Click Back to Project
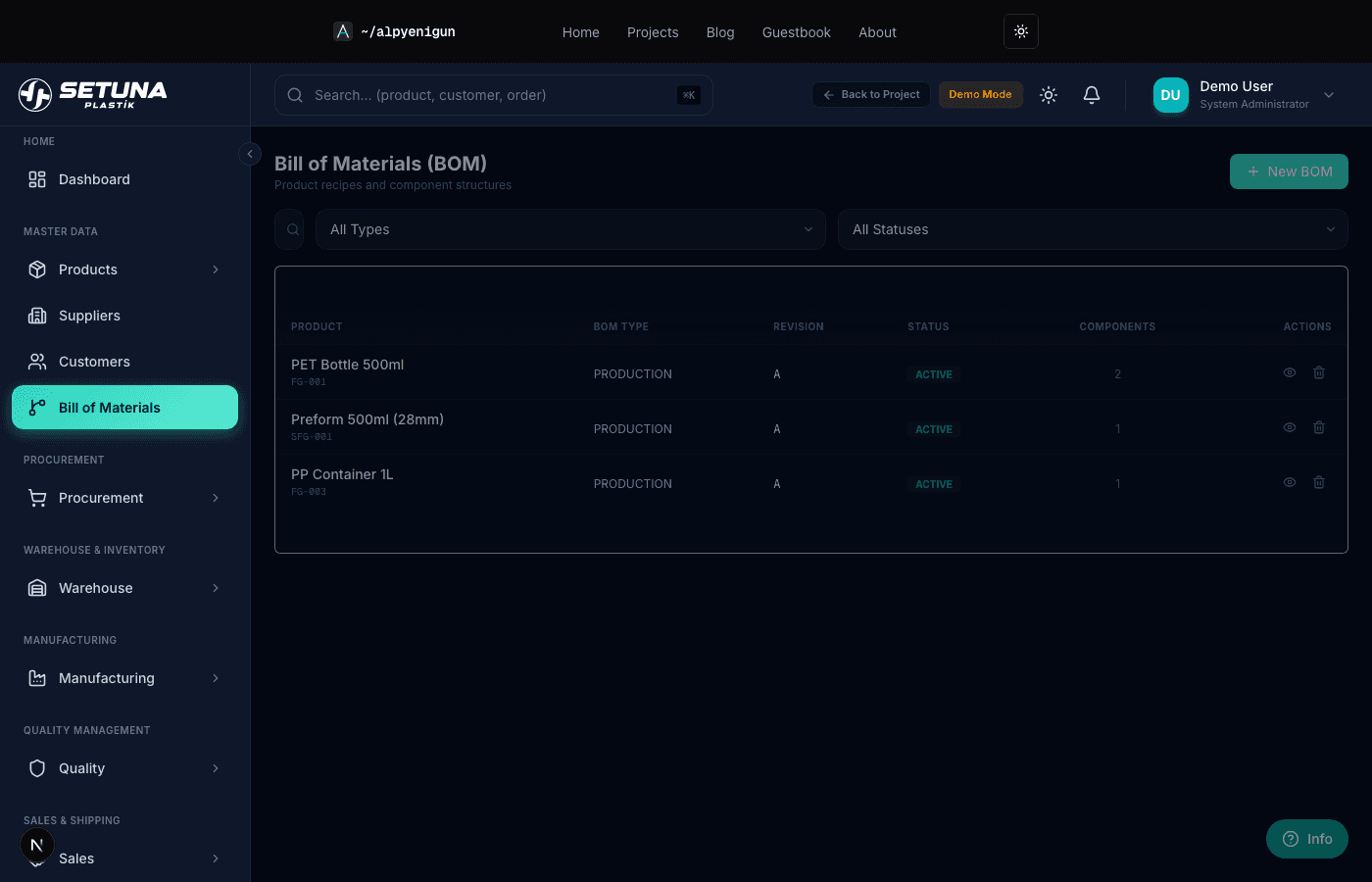Image resolution: width=1372 pixels, height=882 pixels. [x=870, y=94]
